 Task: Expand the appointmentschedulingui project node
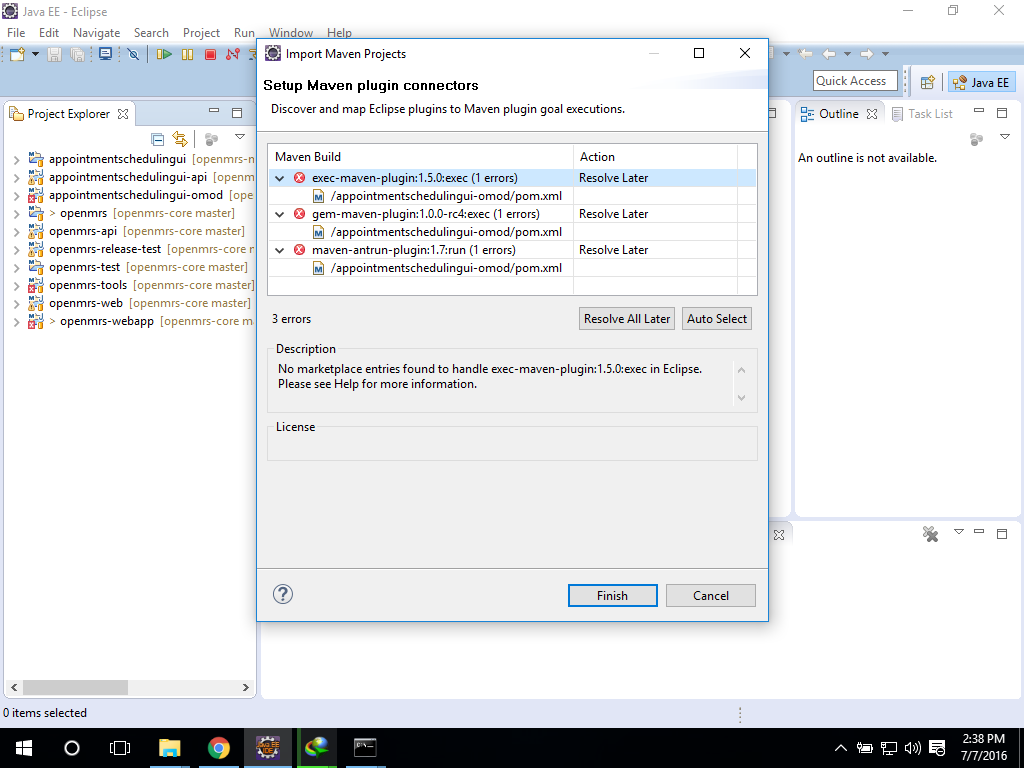click(x=16, y=159)
